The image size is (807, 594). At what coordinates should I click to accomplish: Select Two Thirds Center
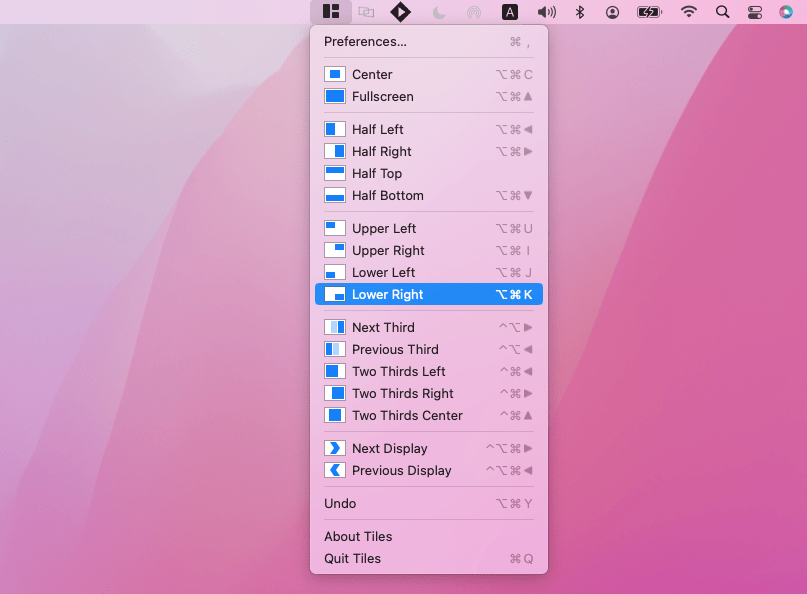coord(429,415)
